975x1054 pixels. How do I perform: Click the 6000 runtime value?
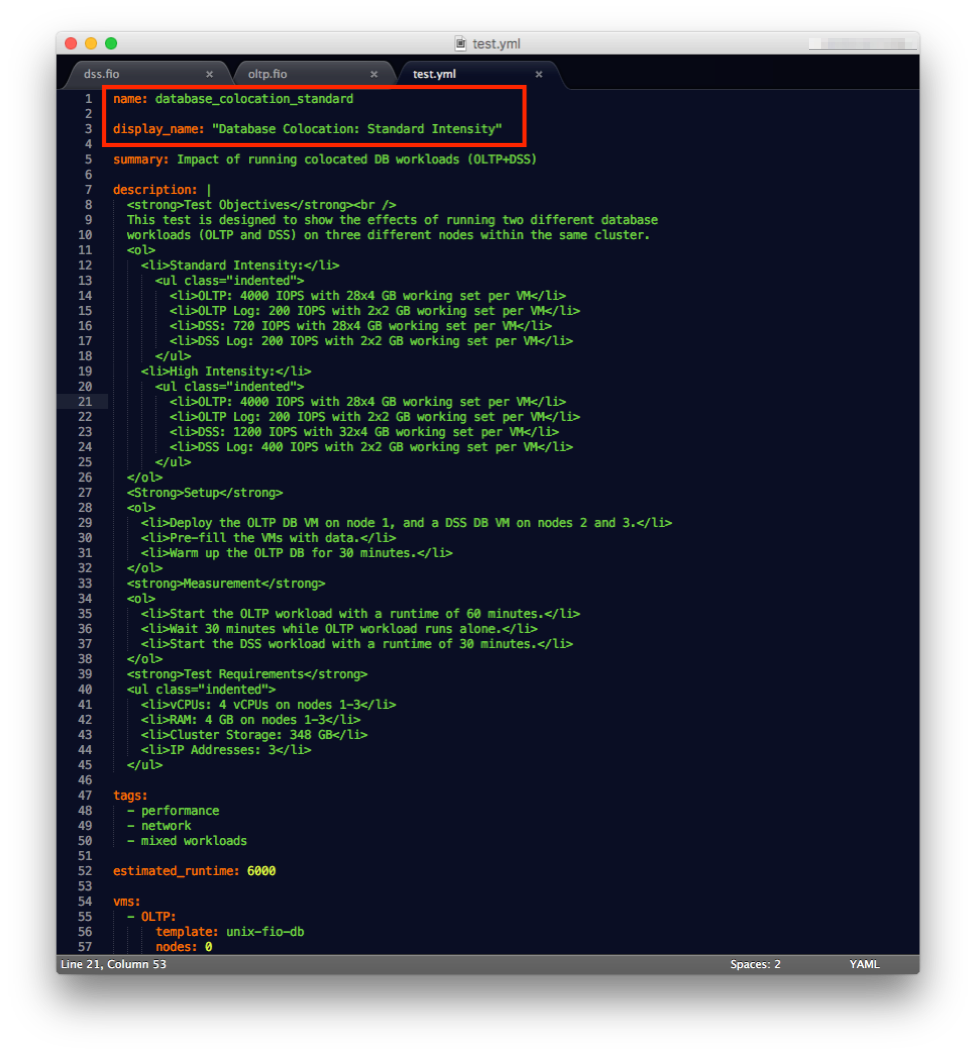[262, 871]
